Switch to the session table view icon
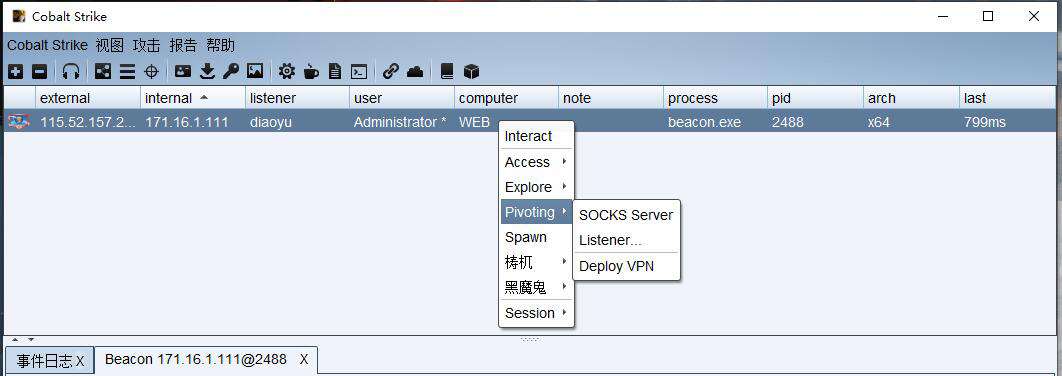The height and width of the screenshot is (376, 1062). [x=127, y=71]
